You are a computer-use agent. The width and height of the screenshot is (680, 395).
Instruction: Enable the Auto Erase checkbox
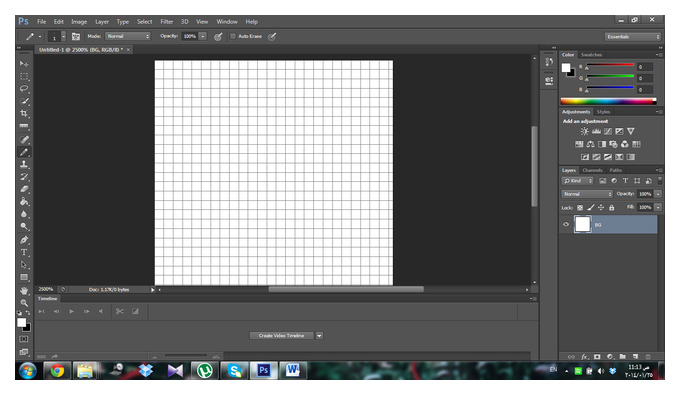232,36
